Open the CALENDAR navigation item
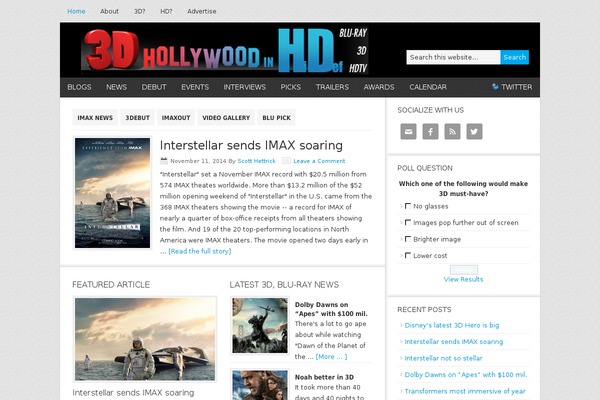 click(x=428, y=87)
